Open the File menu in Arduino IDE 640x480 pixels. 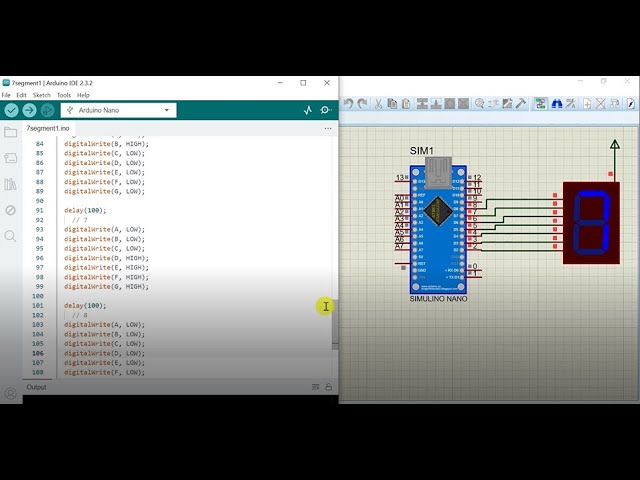click(x=6, y=95)
